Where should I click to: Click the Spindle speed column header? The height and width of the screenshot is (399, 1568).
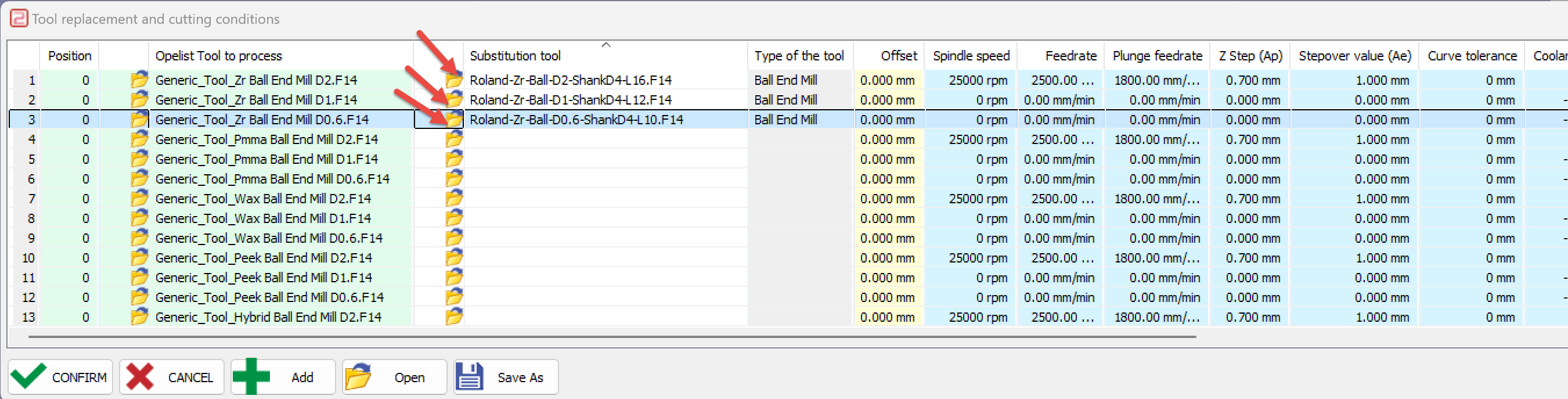pos(970,55)
